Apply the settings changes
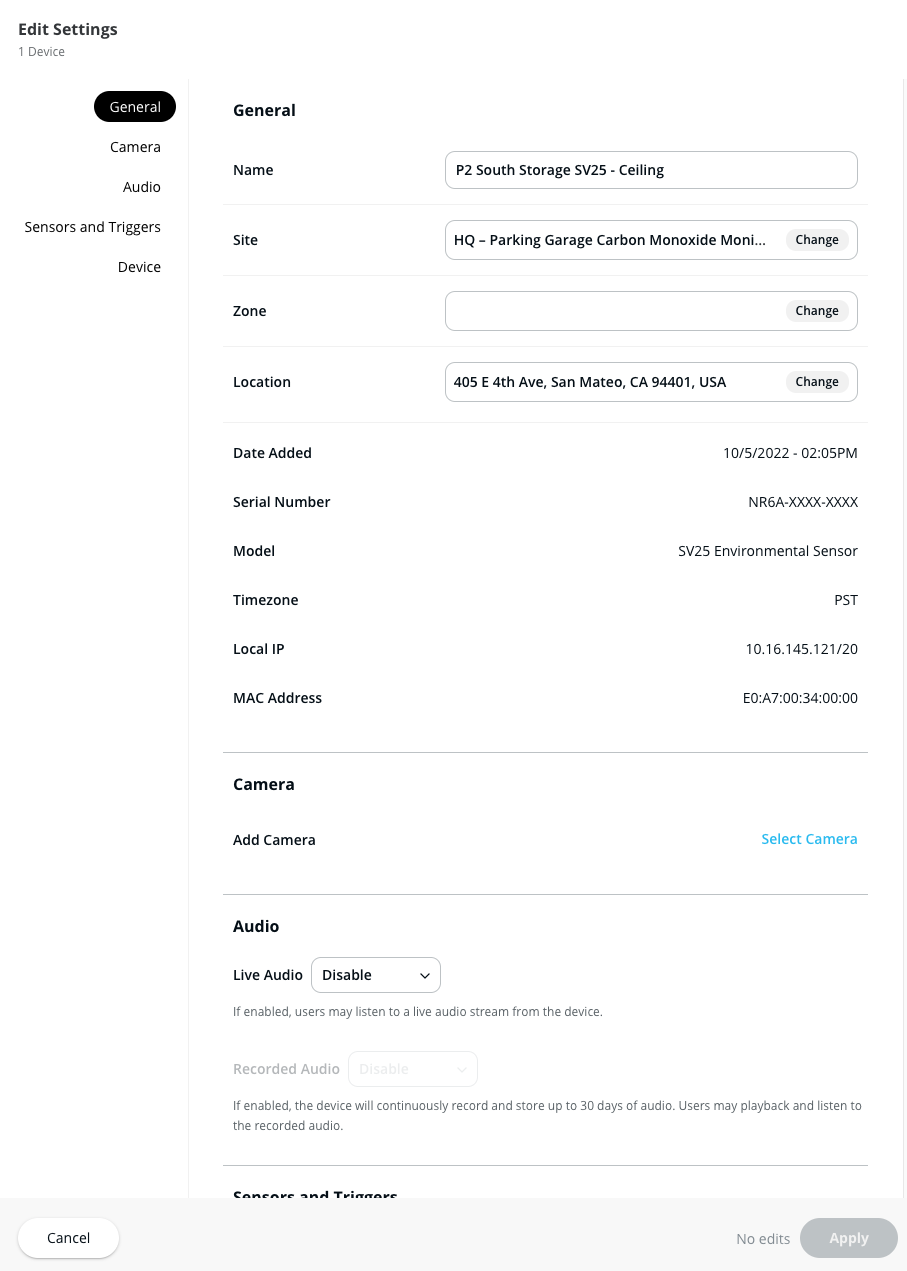Image resolution: width=907 pixels, height=1271 pixels. 848,1238
